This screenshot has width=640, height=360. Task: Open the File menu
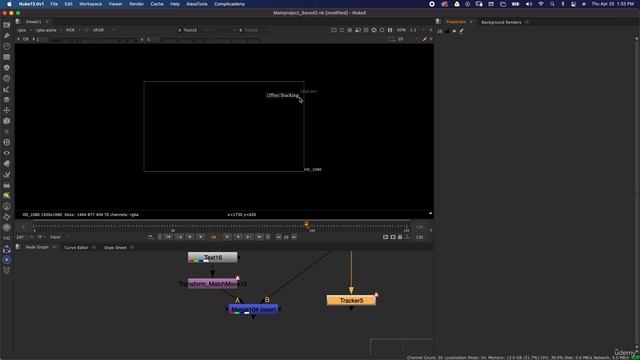54,4
